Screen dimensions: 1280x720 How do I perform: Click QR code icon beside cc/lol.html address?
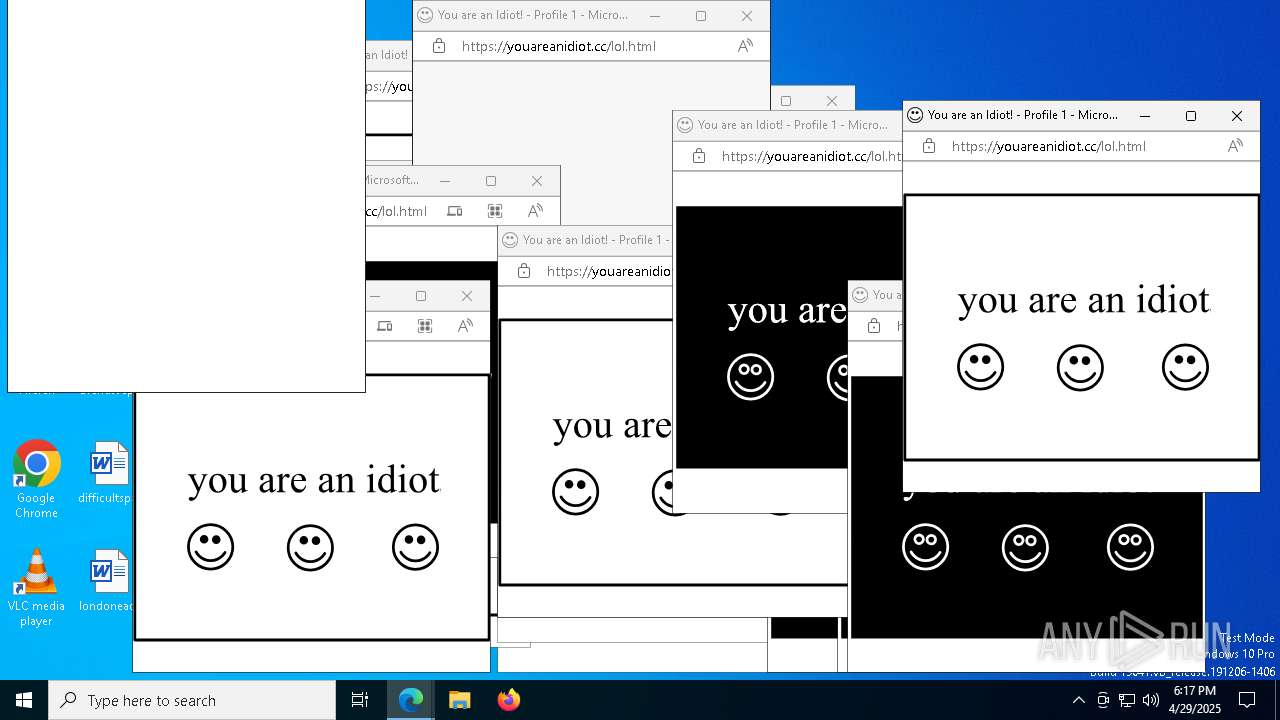click(495, 211)
